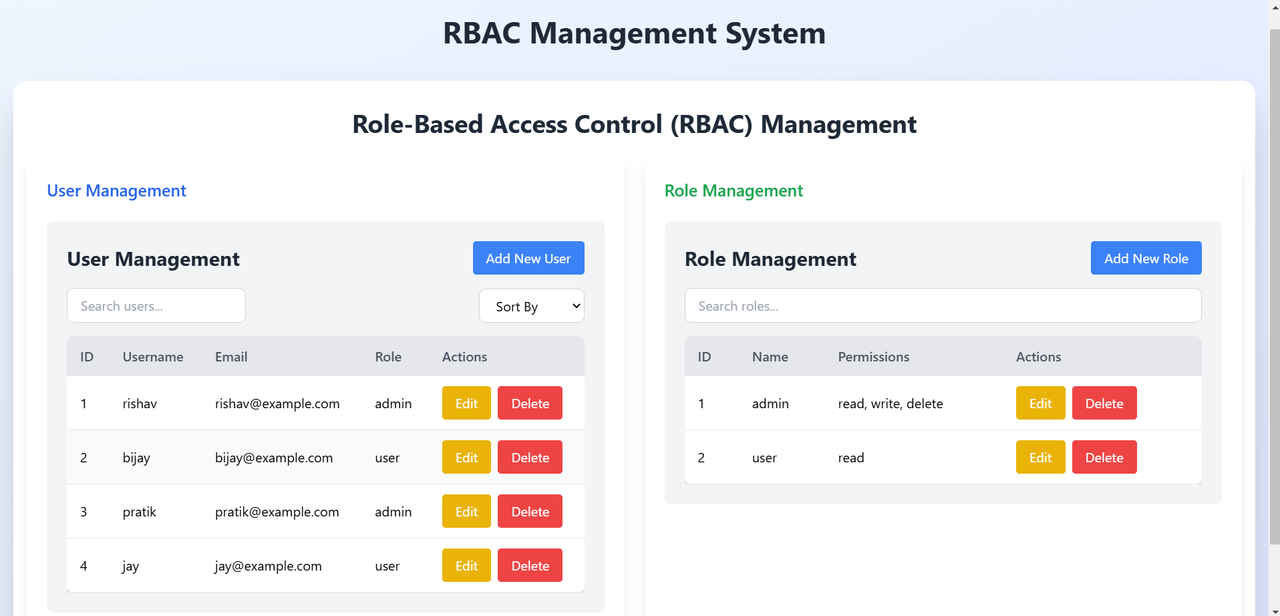Image resolution: width=1280 pixels, height=616 pixels.
Task: Click the RBAC Management System title
Action: point(634,33)
